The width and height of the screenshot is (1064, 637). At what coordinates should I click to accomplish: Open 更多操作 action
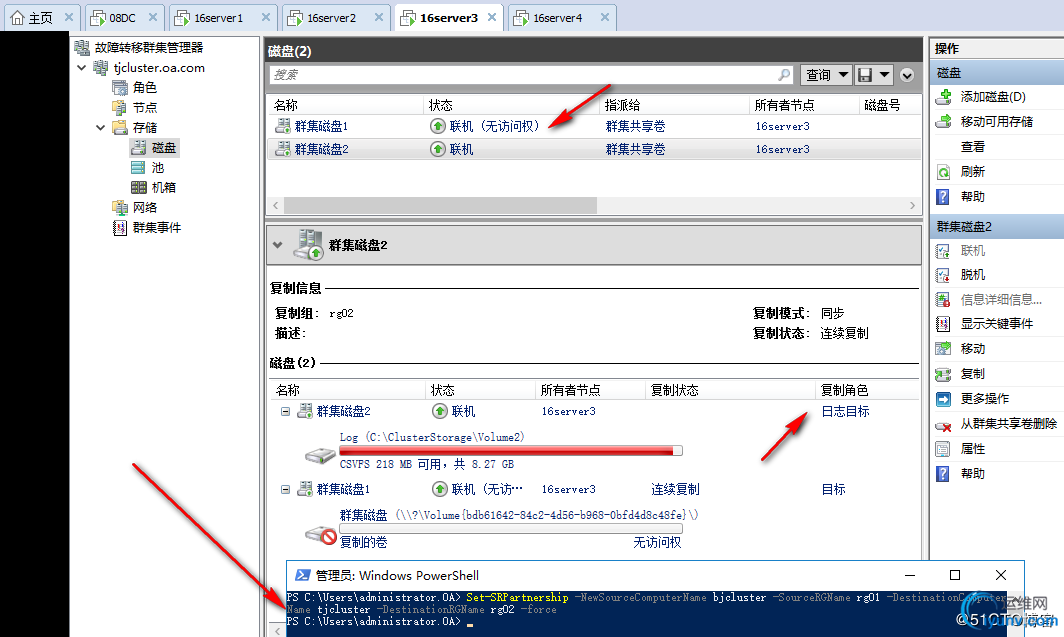985,399
